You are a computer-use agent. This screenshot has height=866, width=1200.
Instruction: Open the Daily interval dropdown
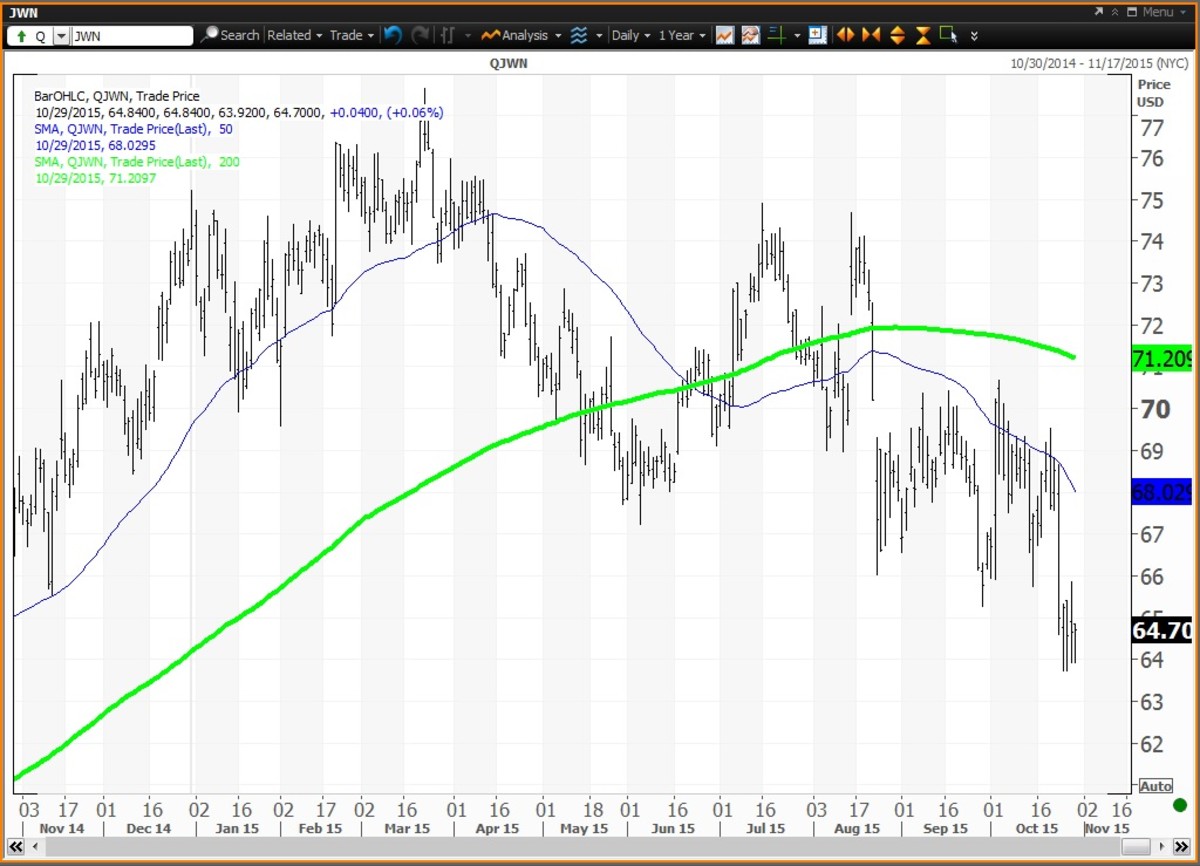[x=630, y=35]
